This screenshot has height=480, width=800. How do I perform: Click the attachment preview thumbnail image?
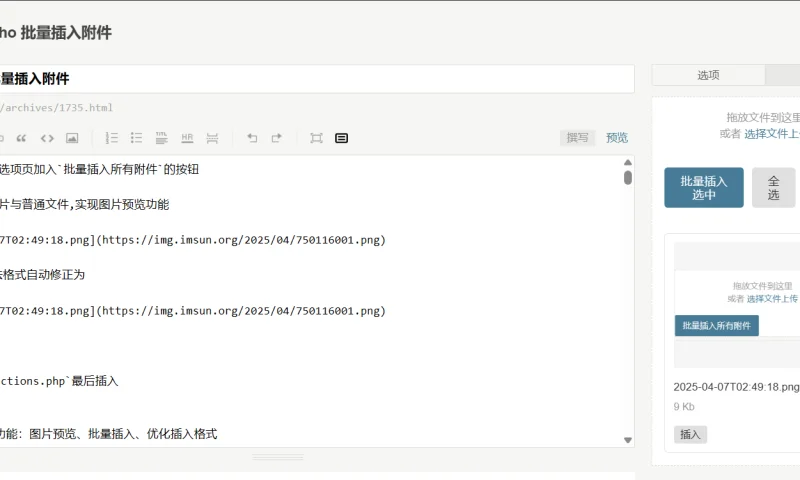(x=737, y=305)
